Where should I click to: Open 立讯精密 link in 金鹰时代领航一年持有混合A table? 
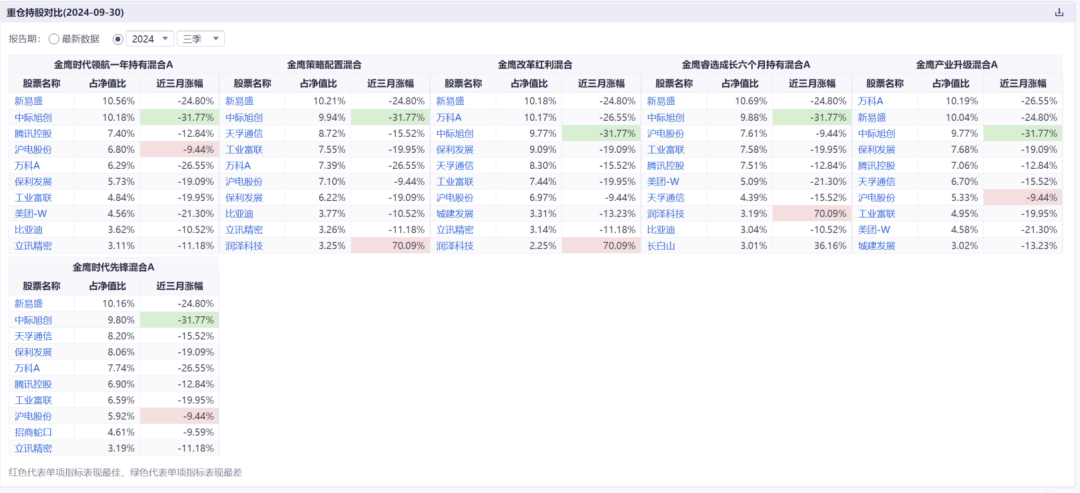click(33, 245)
